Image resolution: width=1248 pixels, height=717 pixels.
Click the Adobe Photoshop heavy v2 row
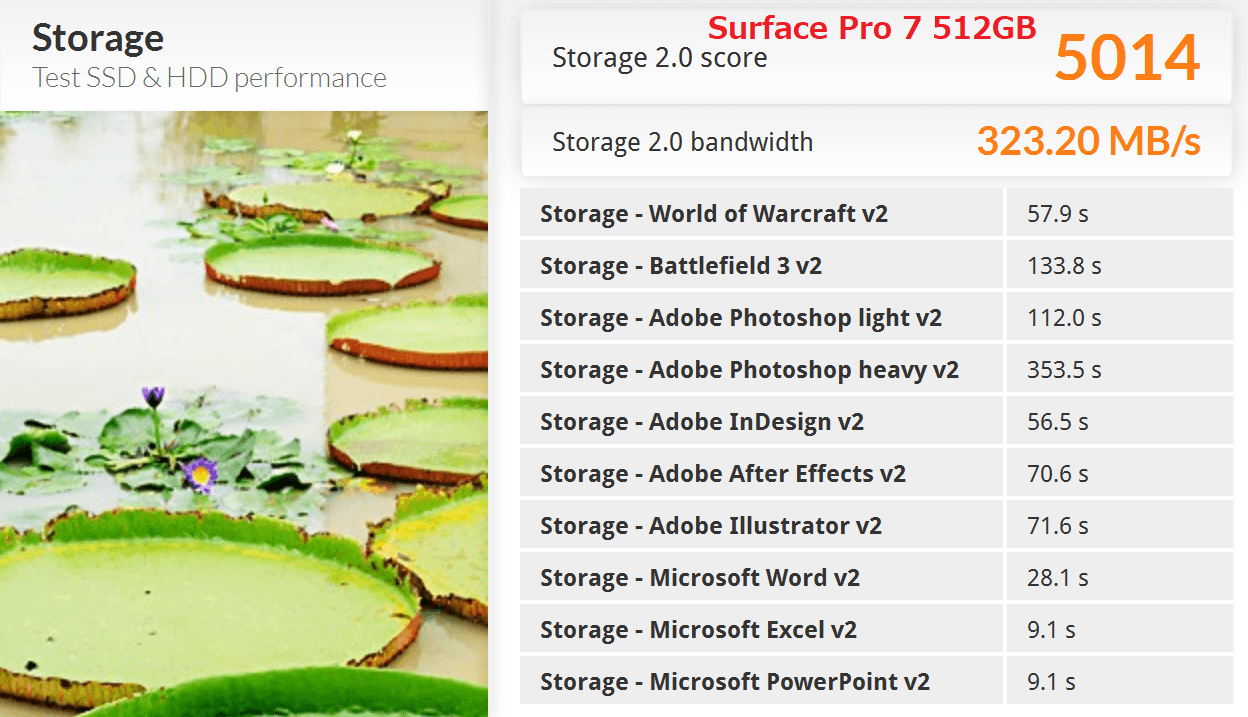(x=875, y=370)
